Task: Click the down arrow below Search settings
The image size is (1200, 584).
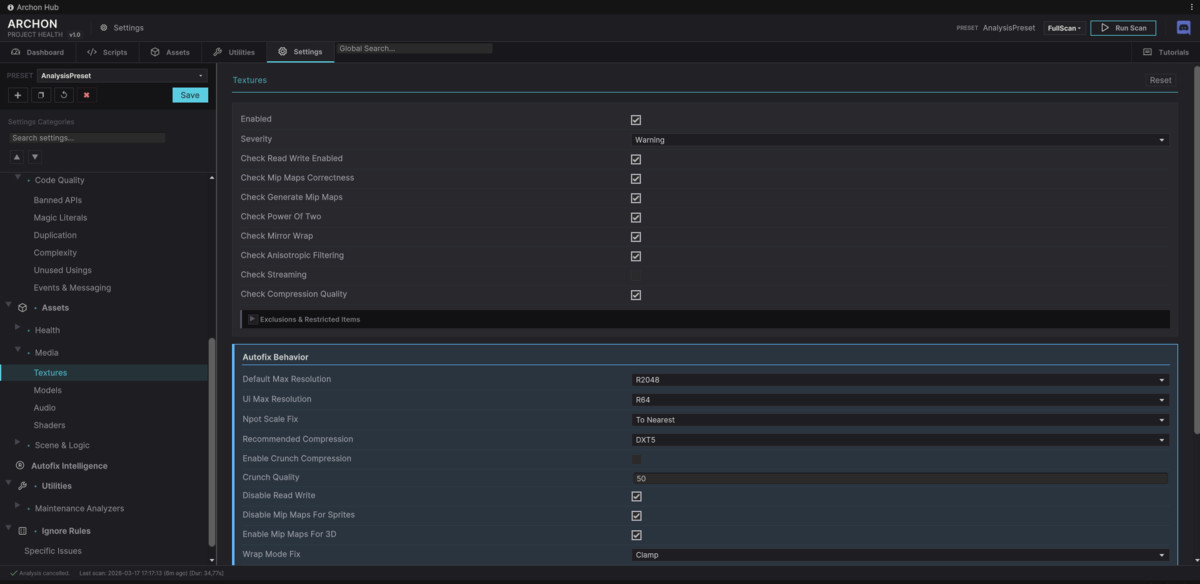Action: (35, 157)
